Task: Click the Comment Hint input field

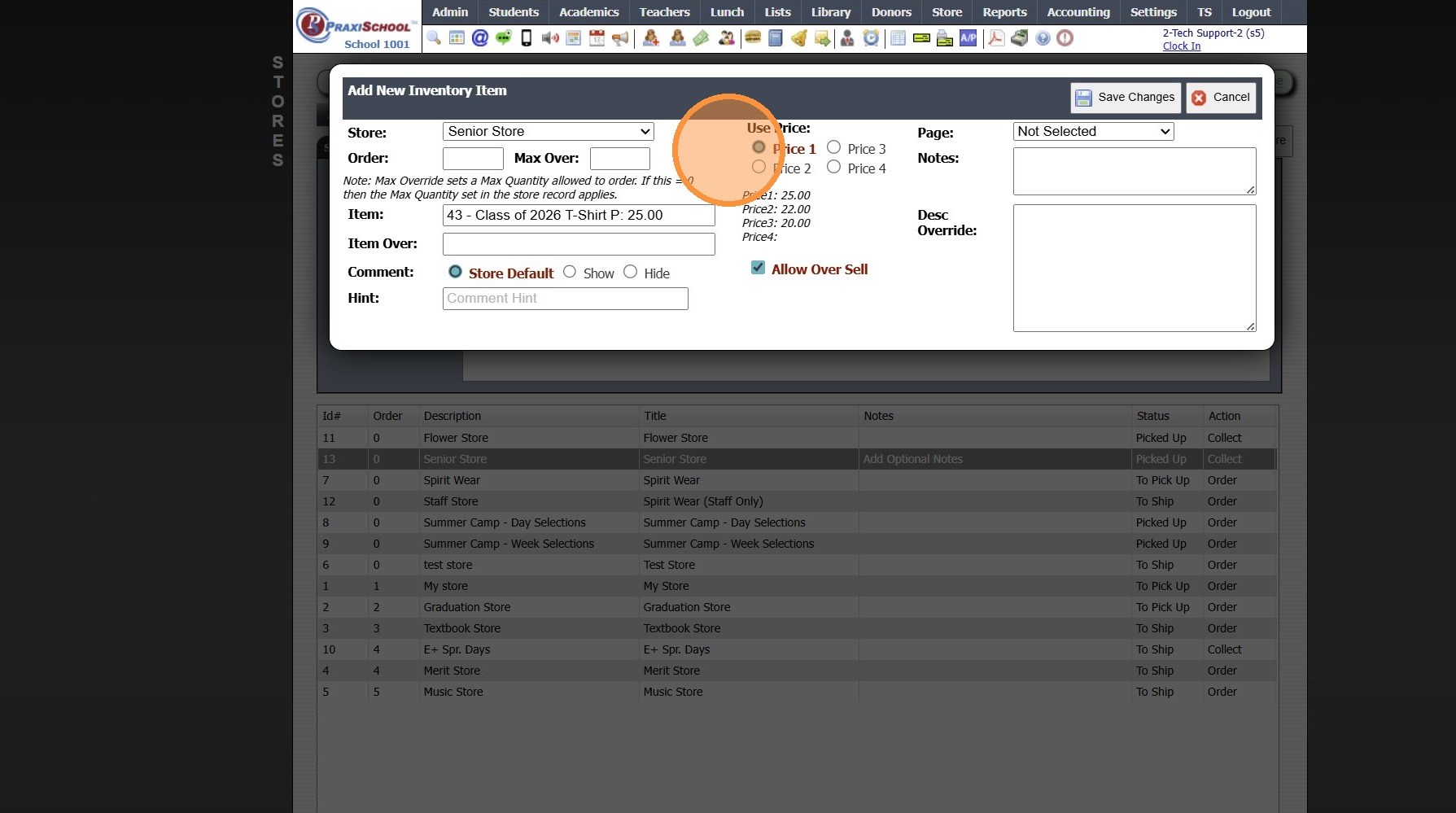Action: [x=566, y=299]
